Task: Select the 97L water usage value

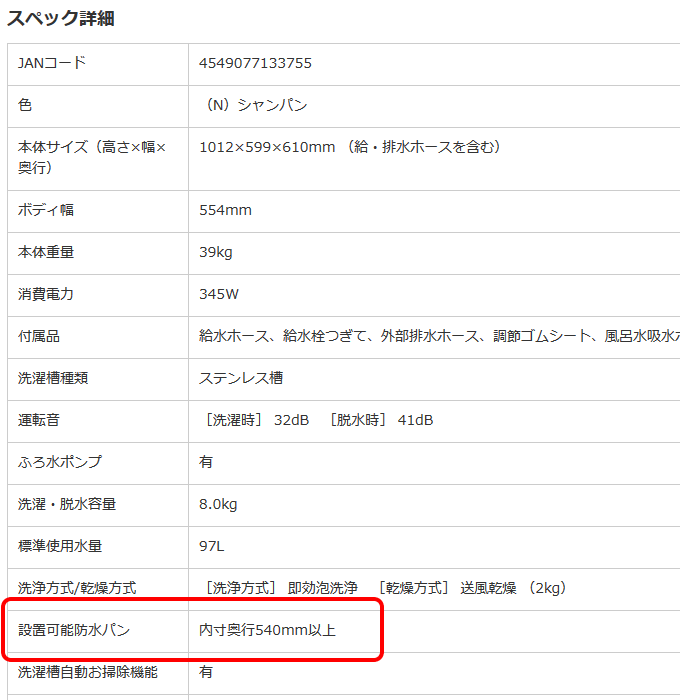Action: 212,546
